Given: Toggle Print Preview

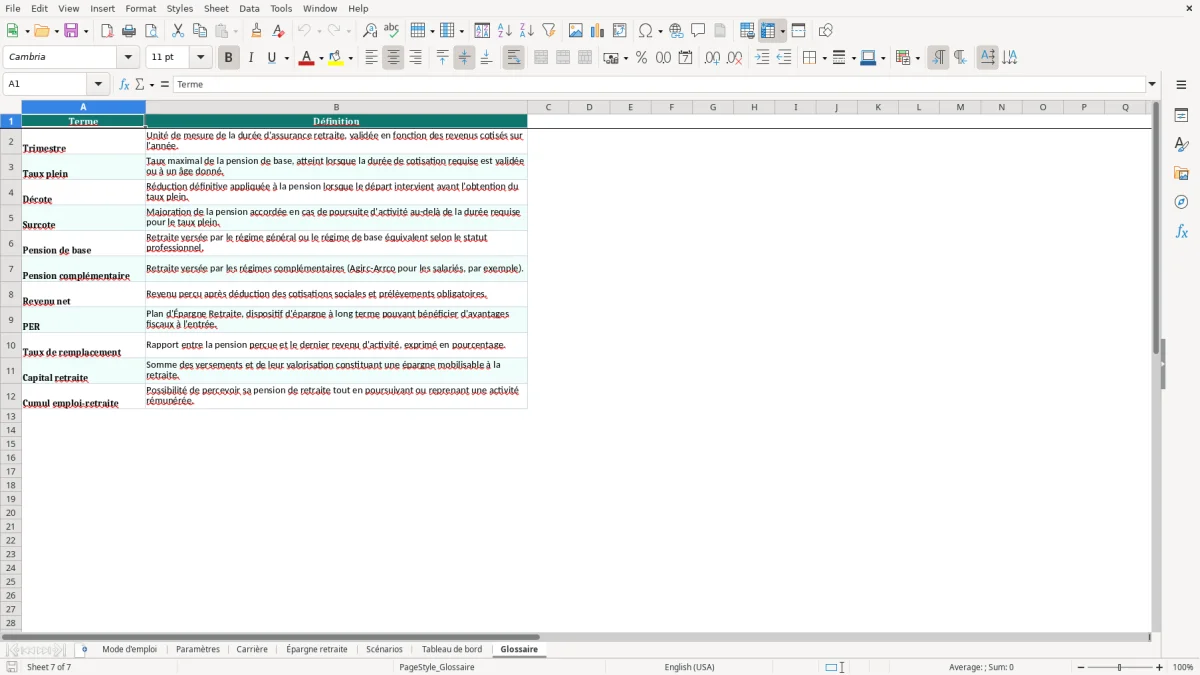Looking at the screenshot, I should (x=151, y=31).
